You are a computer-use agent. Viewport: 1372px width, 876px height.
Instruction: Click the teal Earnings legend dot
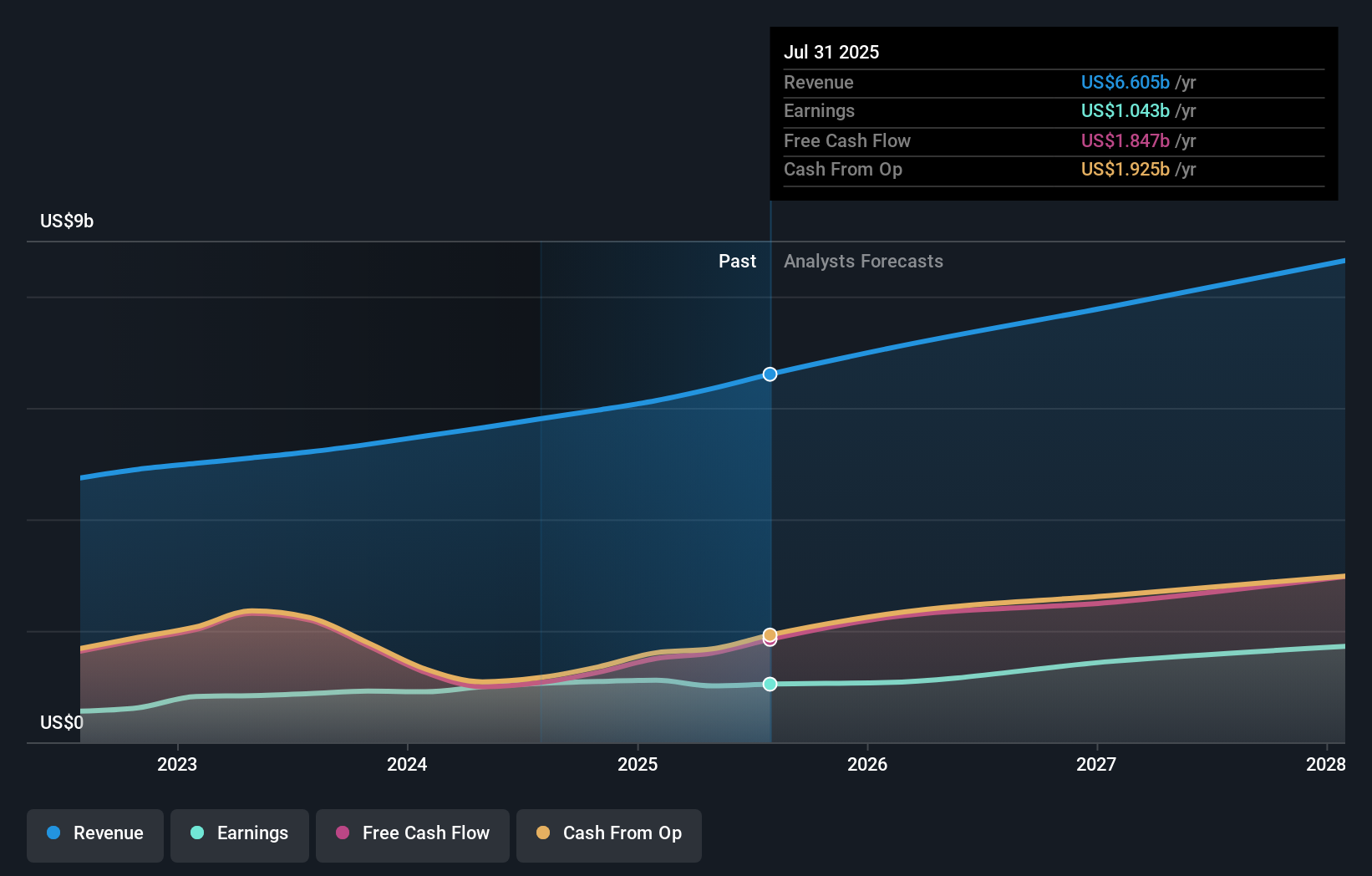[x=196, y=833]
